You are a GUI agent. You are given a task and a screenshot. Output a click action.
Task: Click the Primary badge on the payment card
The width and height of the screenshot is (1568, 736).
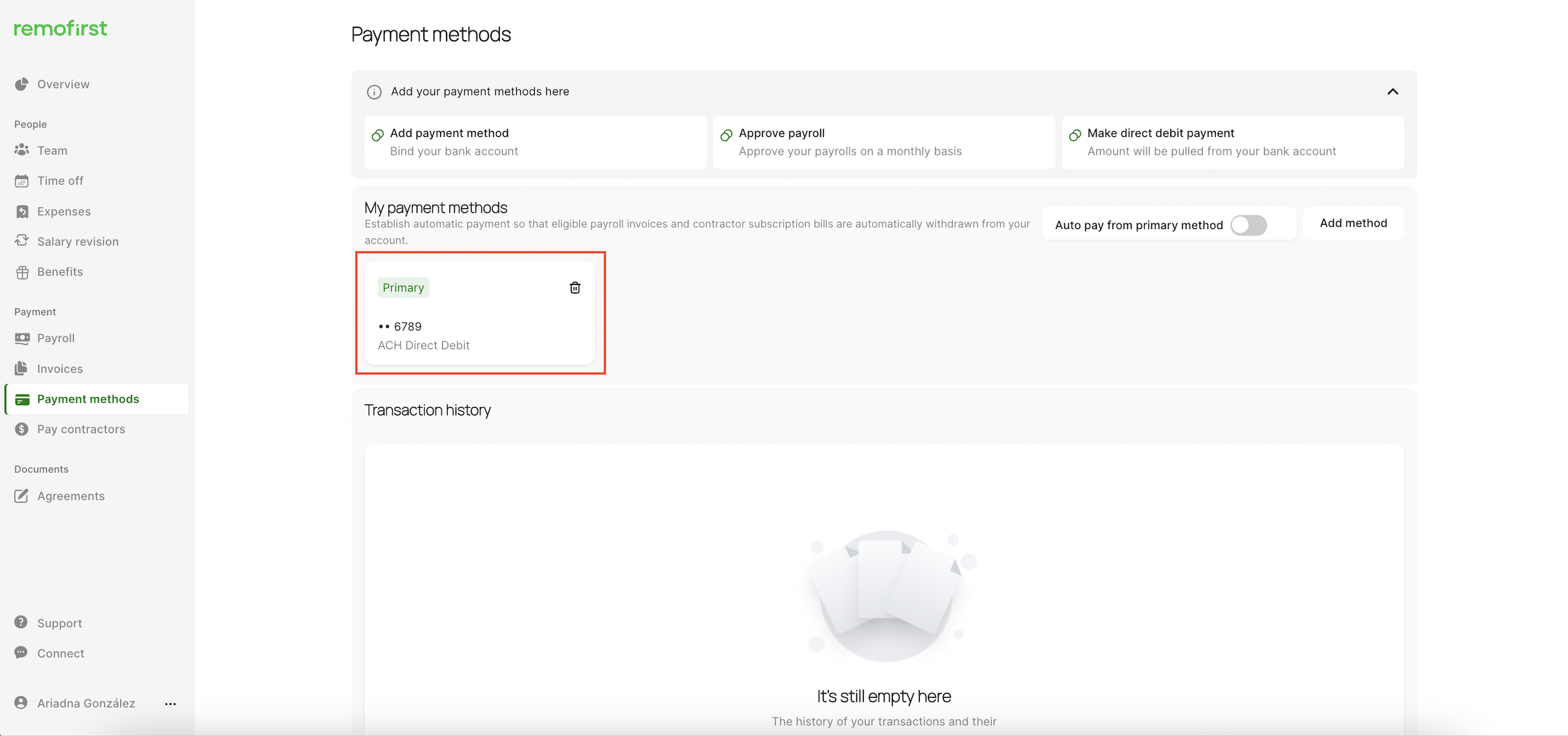tap(403, 287)
